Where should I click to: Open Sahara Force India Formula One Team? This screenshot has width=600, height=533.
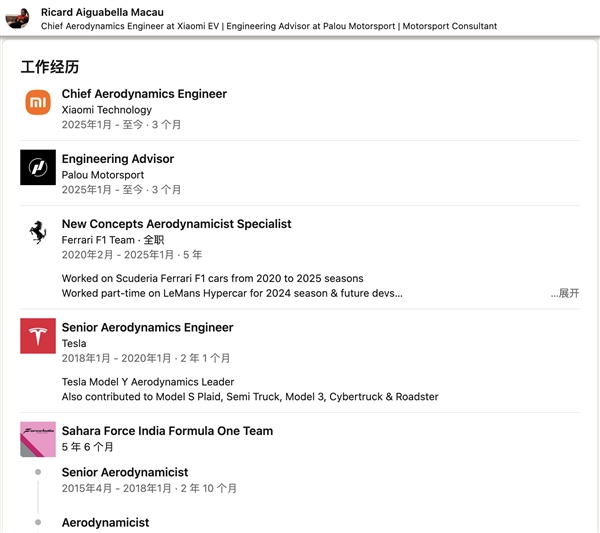pos(167,431)
